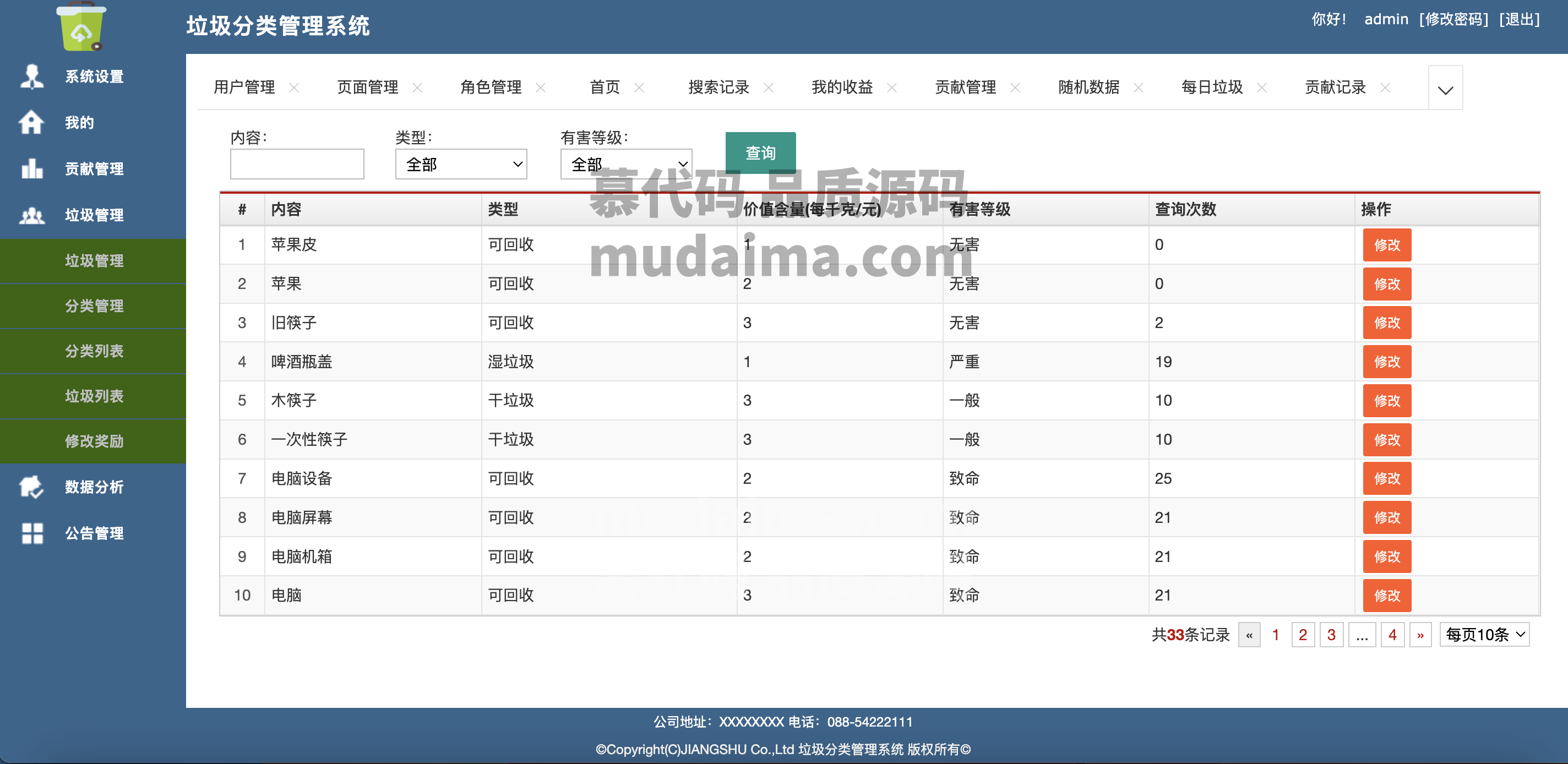Click 修改 for 啤酒瓶盖 row

tap(1387, 362)
